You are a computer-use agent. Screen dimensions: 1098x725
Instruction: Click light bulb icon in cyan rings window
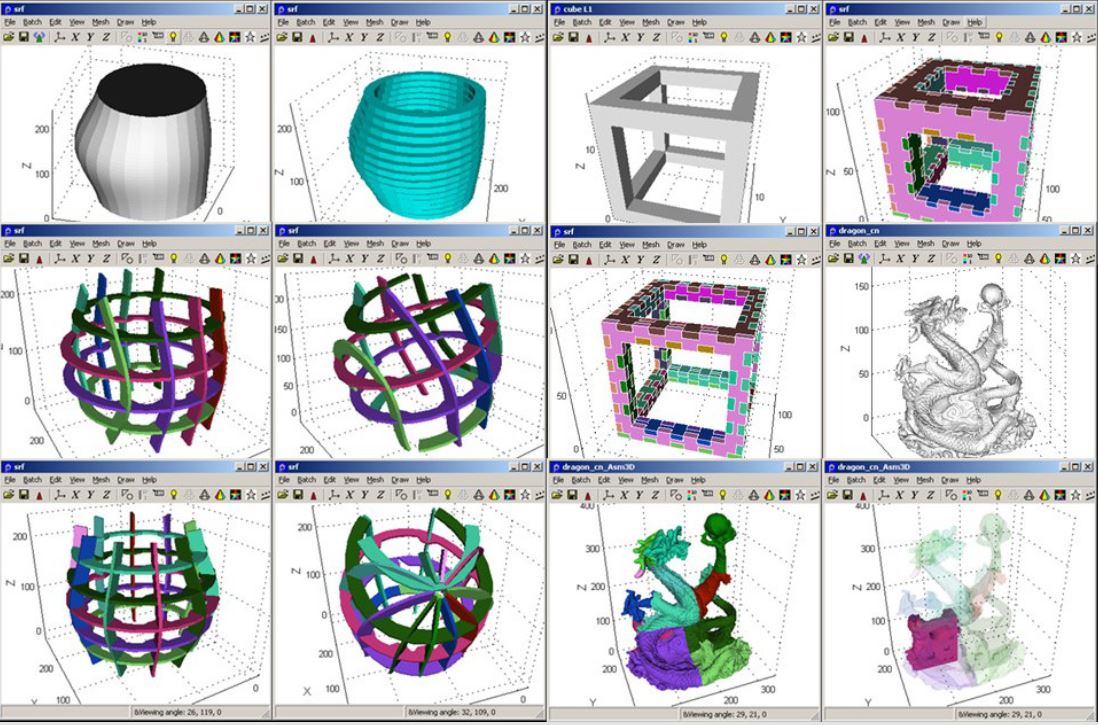pos(447,36)
